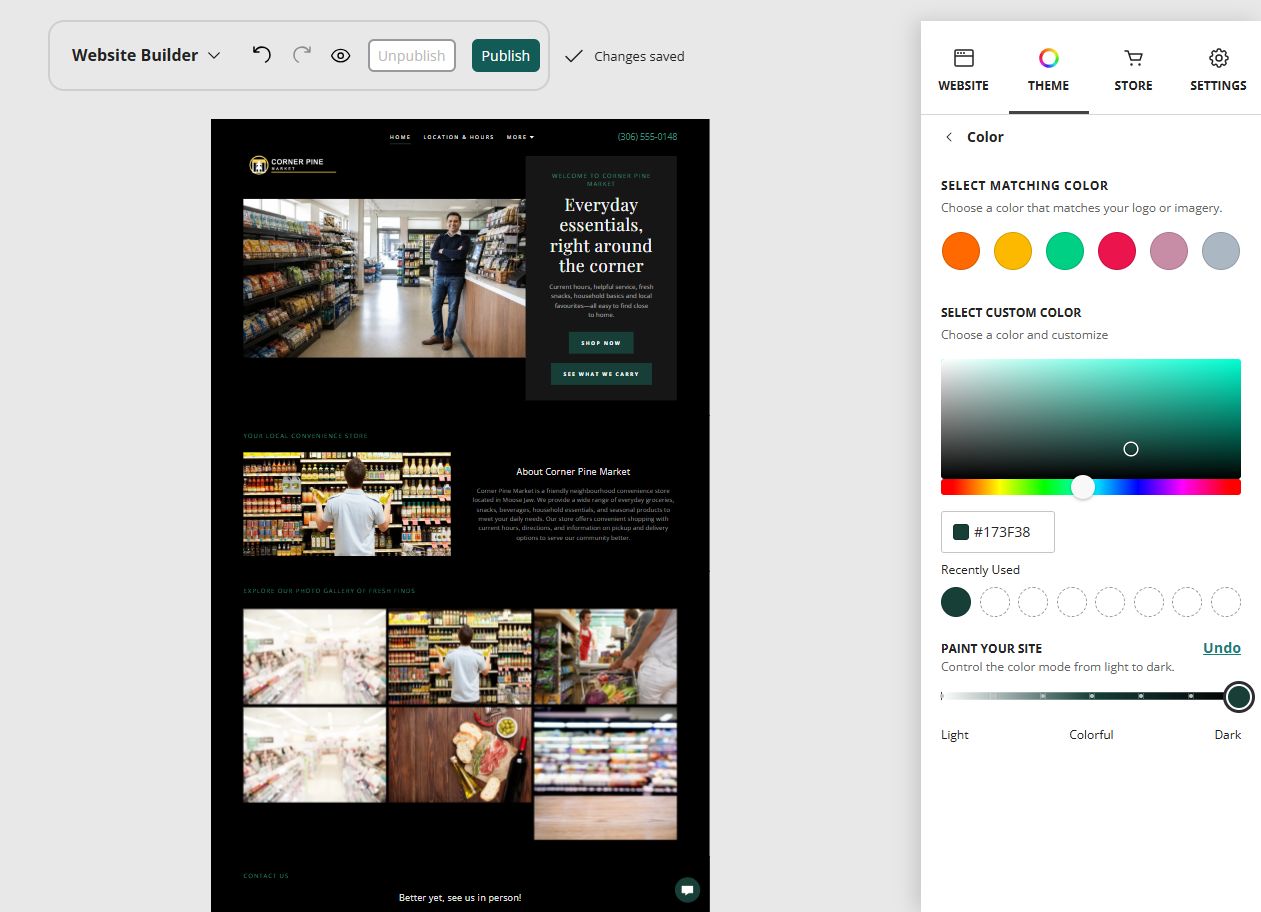This screenshot has width=1261, height=912.
Task: Click the hue slider handle
Action: (1083, 487)
